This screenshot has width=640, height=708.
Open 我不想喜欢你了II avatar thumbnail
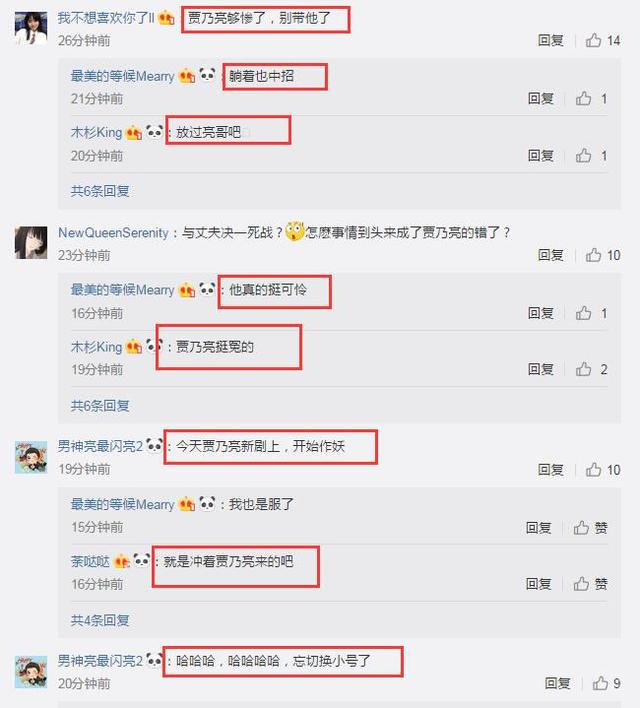(x=31, y=28)
